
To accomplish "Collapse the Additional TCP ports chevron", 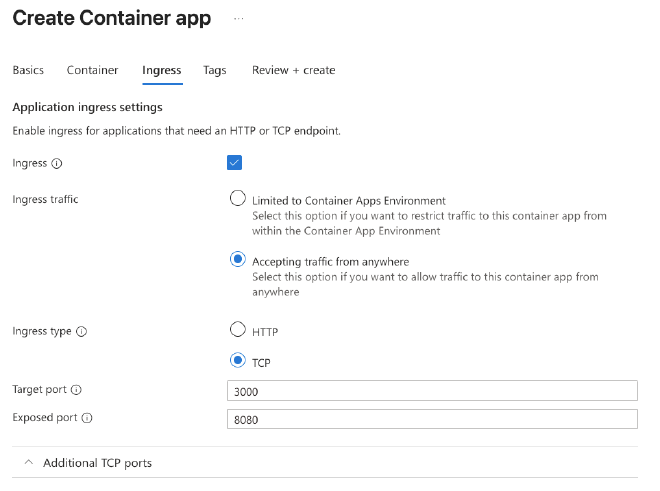I will (28, 463).
